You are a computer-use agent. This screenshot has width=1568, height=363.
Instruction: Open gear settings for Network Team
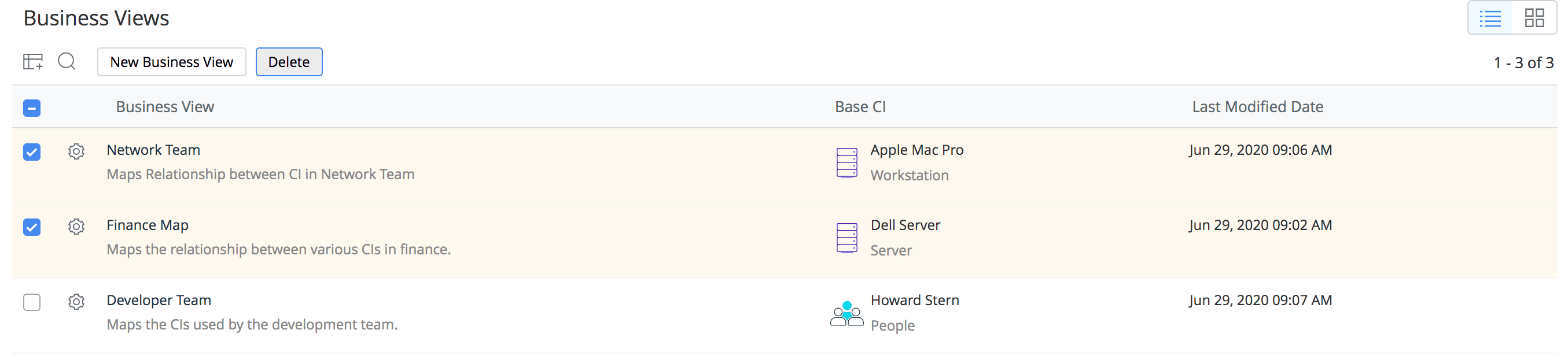(x=76, y=151)
